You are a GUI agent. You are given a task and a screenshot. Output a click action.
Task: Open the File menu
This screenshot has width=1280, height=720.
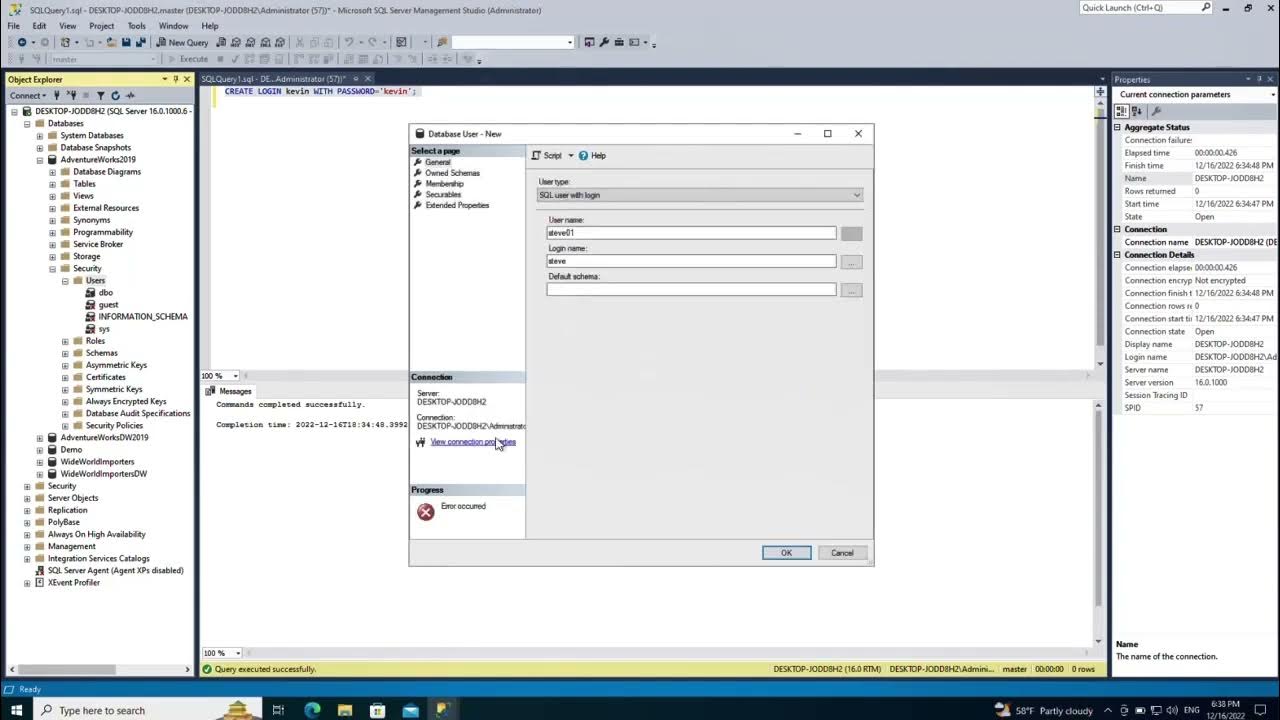point(14,26)
